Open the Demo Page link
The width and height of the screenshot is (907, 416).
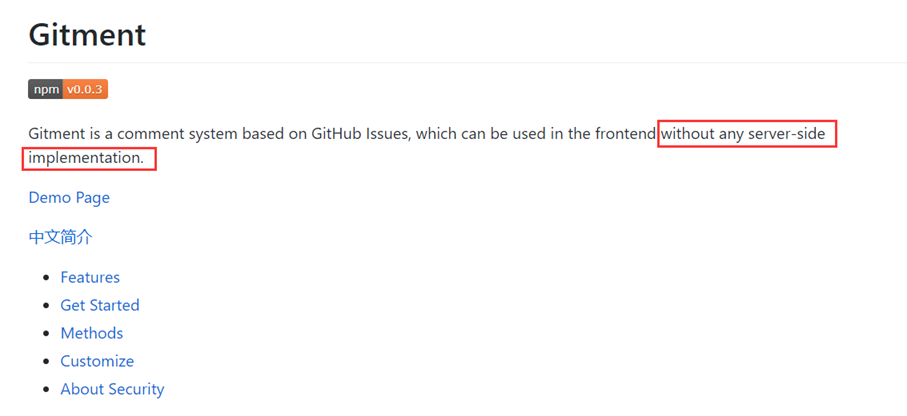69,198
